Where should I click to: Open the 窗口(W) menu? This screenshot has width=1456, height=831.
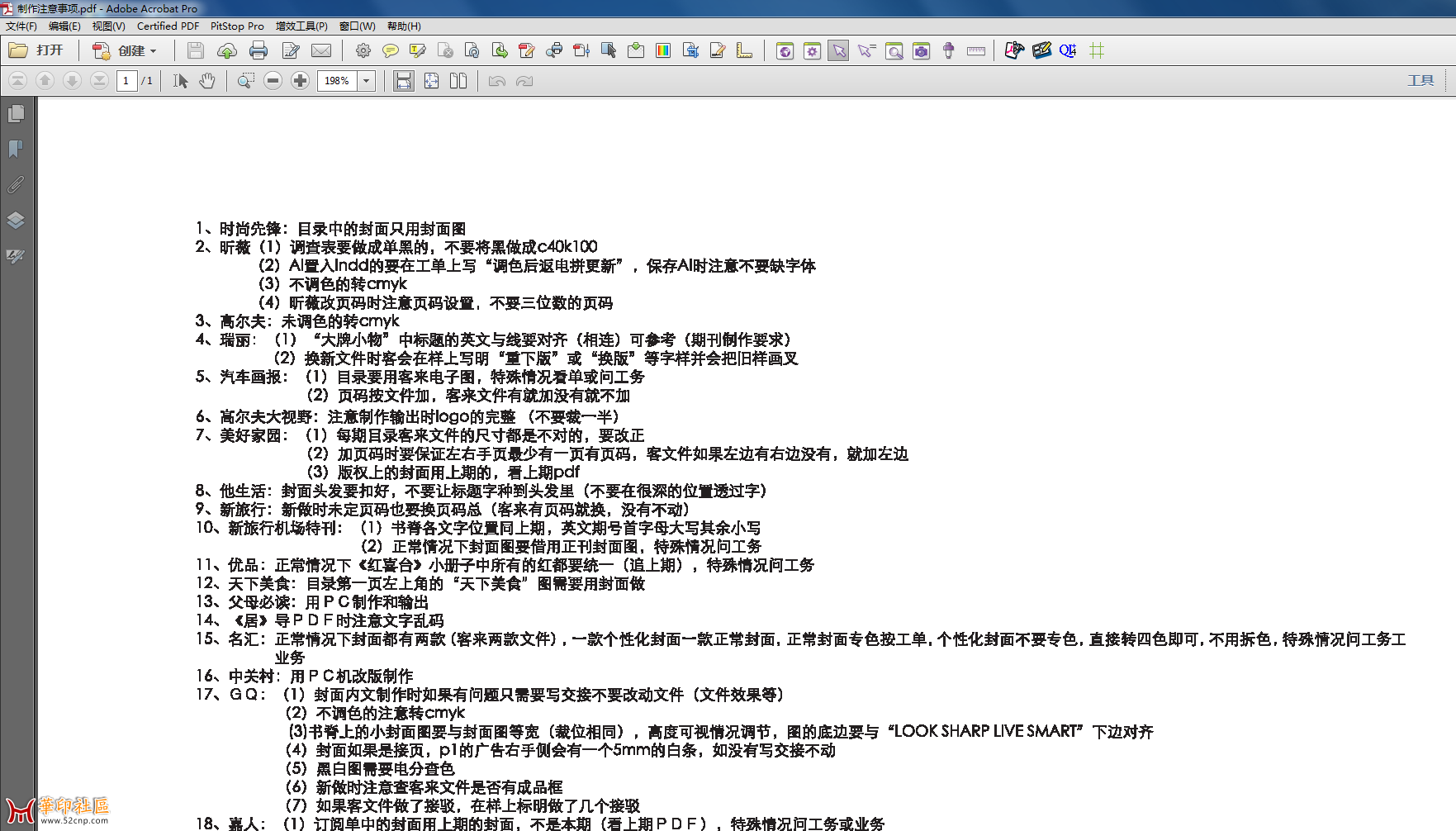click(357, 26)
